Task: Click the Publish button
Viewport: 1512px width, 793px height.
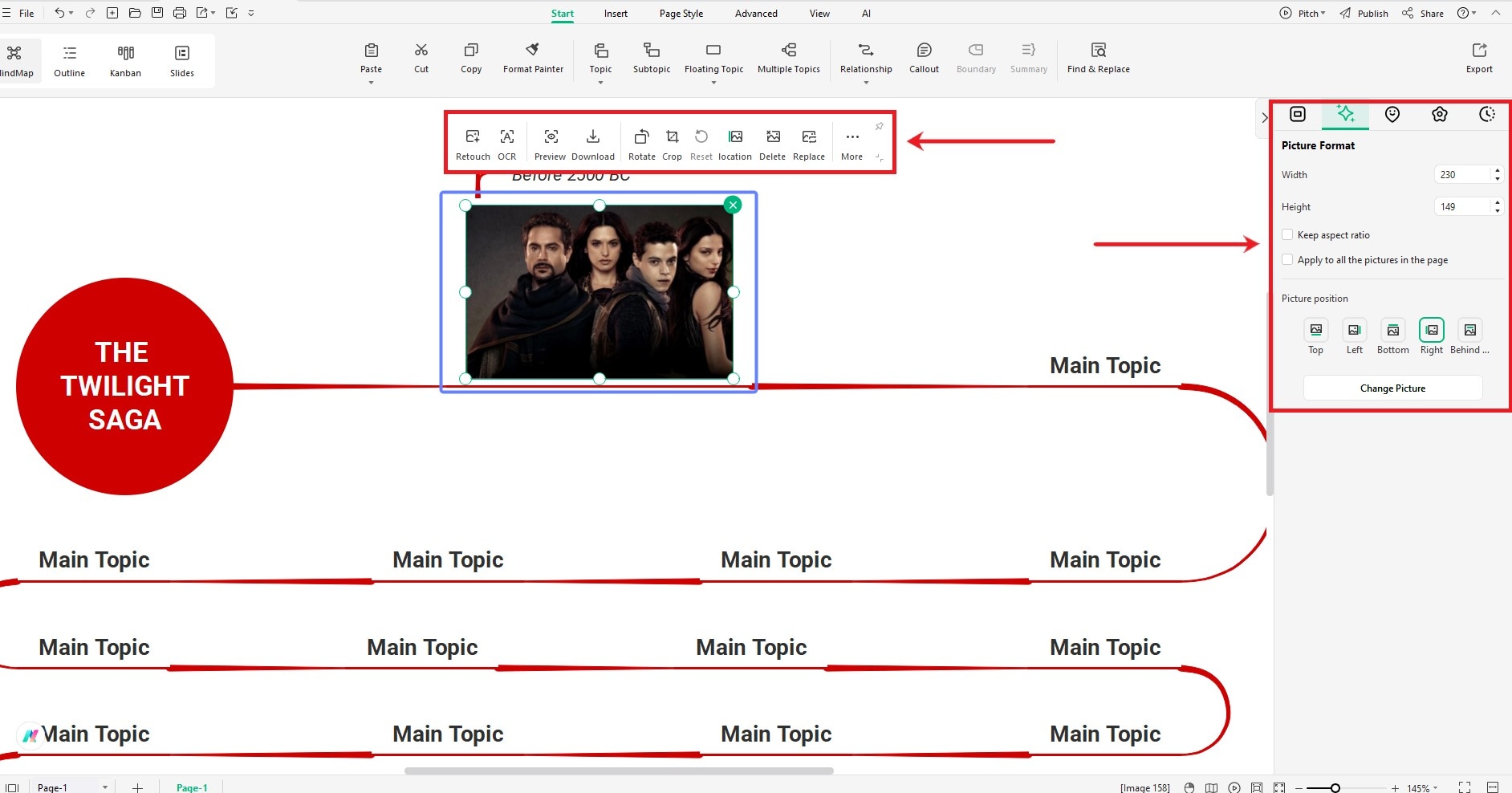Action: [x=1364, y=13]
